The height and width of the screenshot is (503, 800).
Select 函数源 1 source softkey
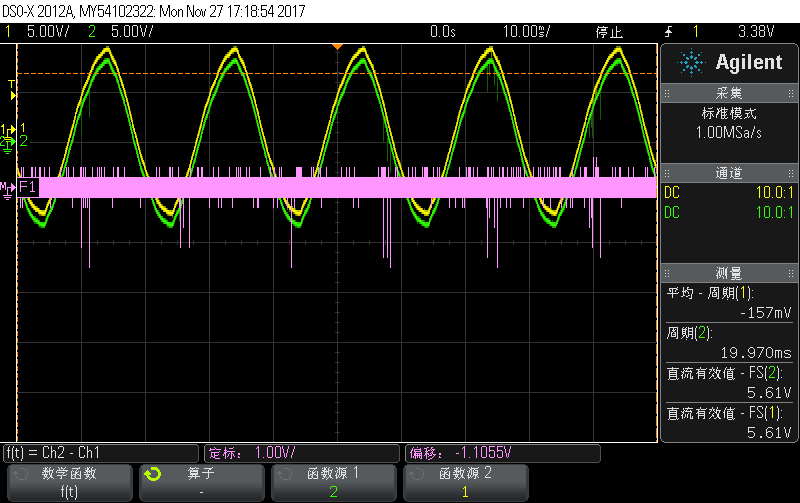[334, 483]
